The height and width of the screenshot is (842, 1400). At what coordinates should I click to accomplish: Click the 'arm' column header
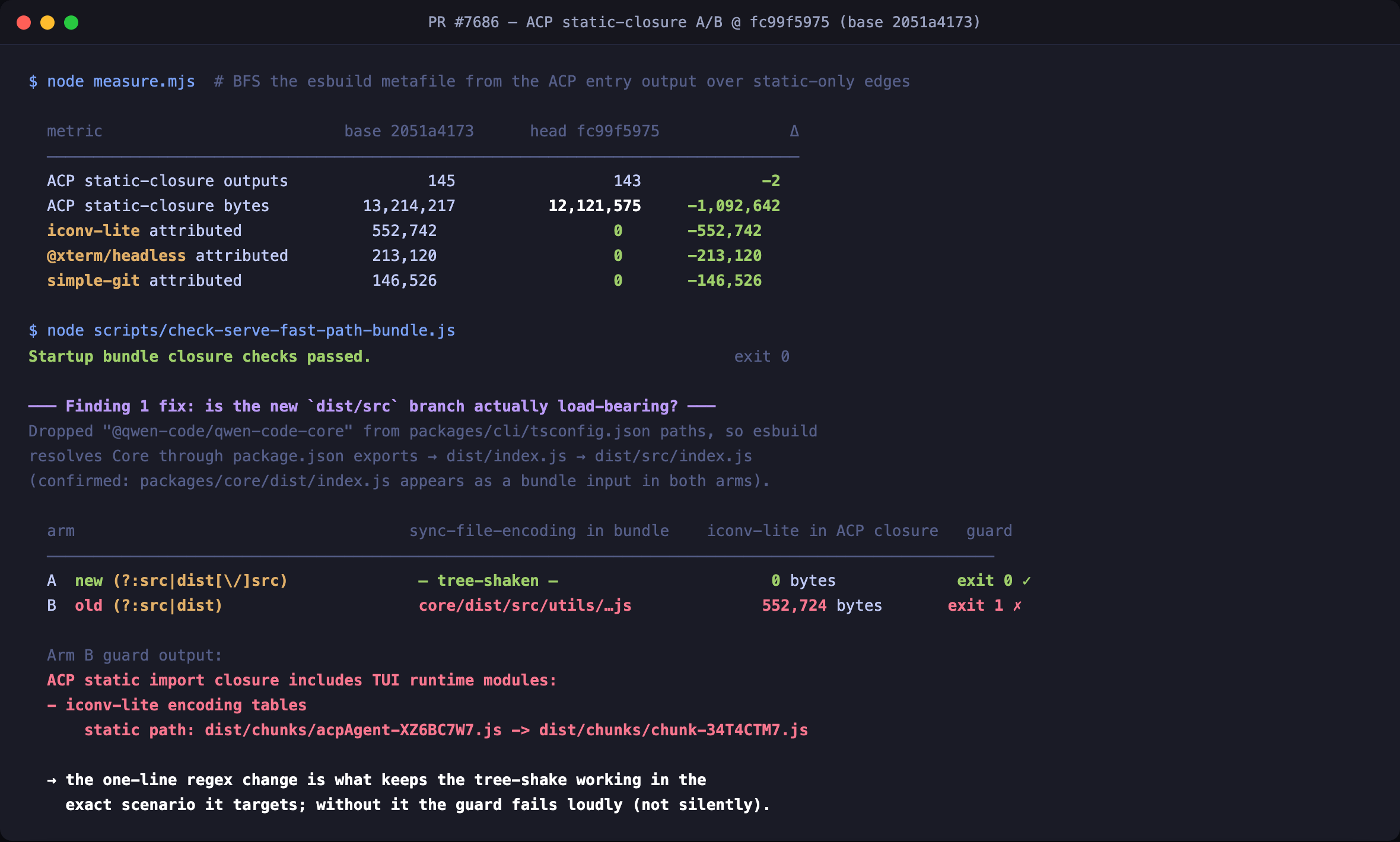pos(61,531)
